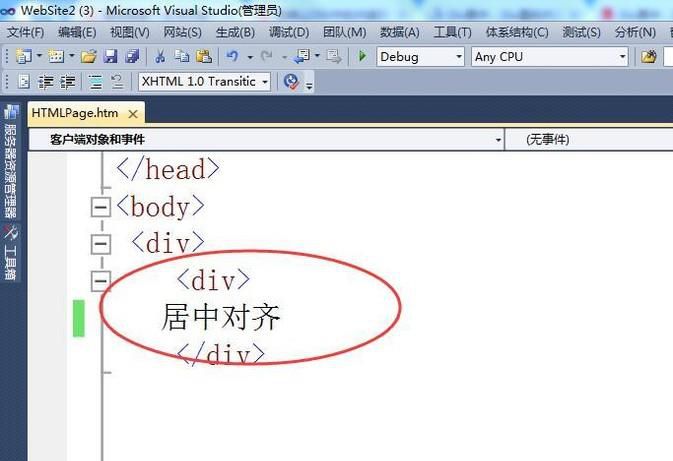Click the New Project icon
The width and height of the screenshot is (673, 461).
click(23, 57)
